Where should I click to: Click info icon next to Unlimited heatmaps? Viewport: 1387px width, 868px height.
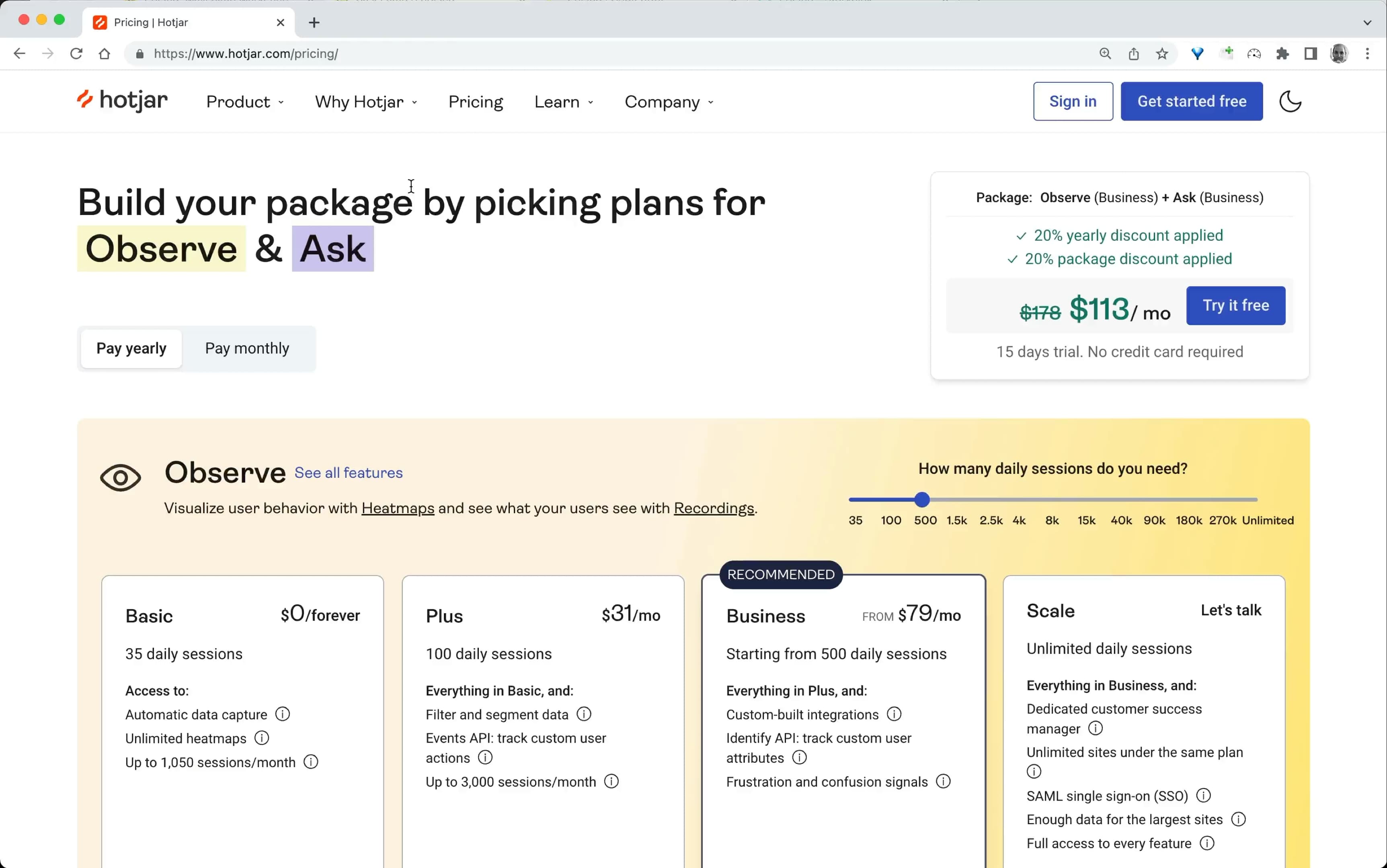pyautogui.click(x=261, y=738)
